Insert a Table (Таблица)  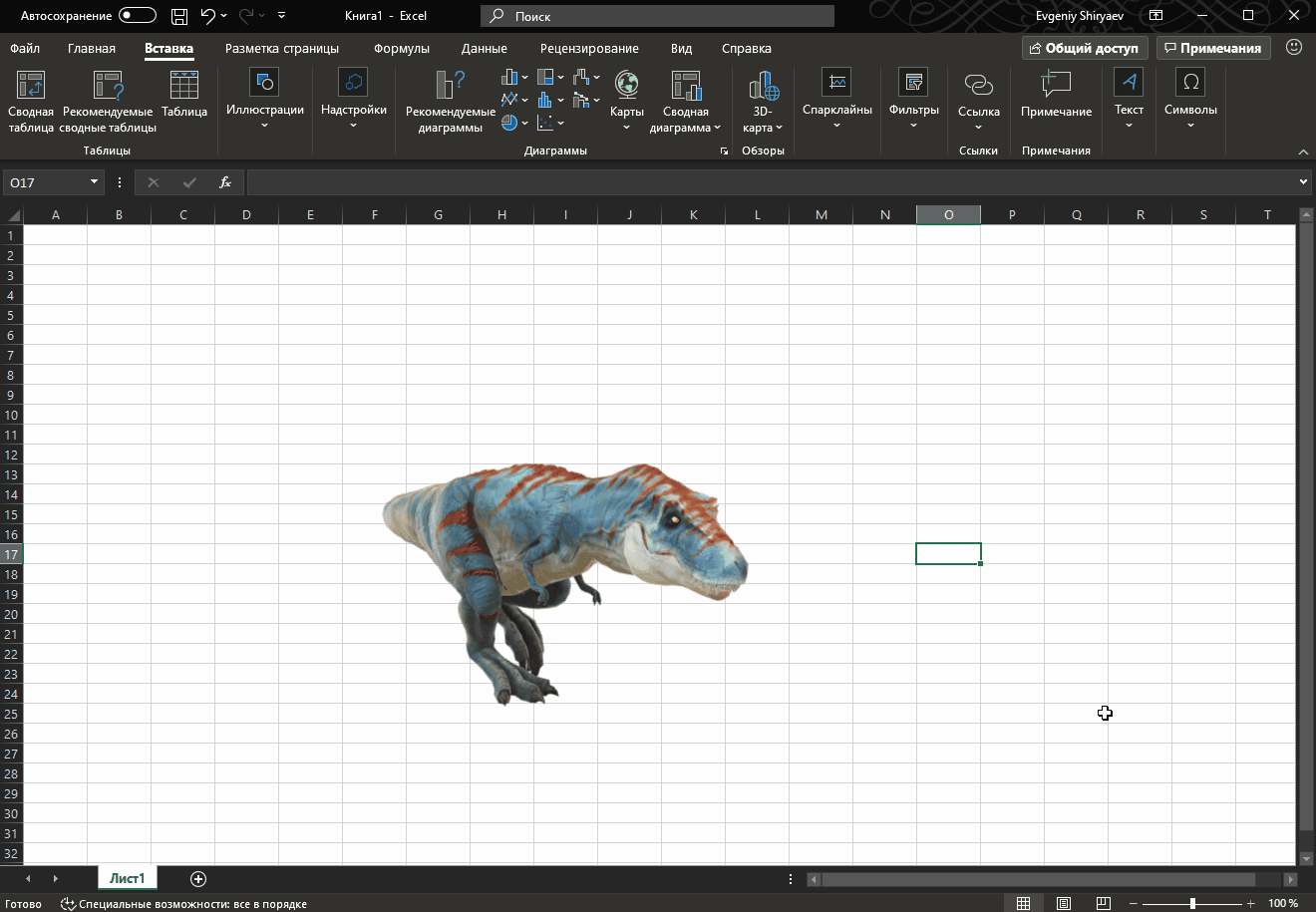[x=184, y=95]
